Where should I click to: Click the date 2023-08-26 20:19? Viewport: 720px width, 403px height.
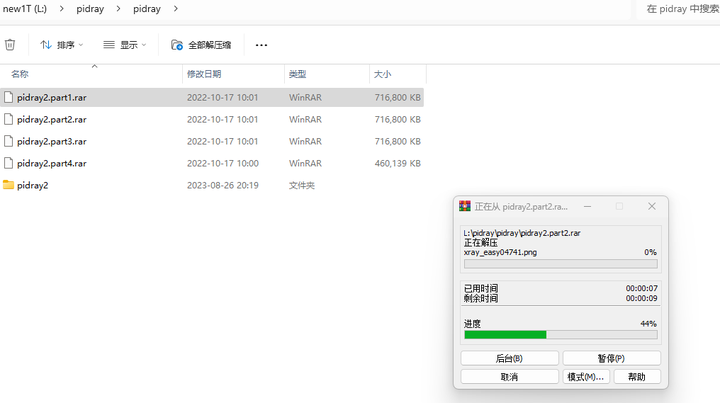(x=223, y=185)
